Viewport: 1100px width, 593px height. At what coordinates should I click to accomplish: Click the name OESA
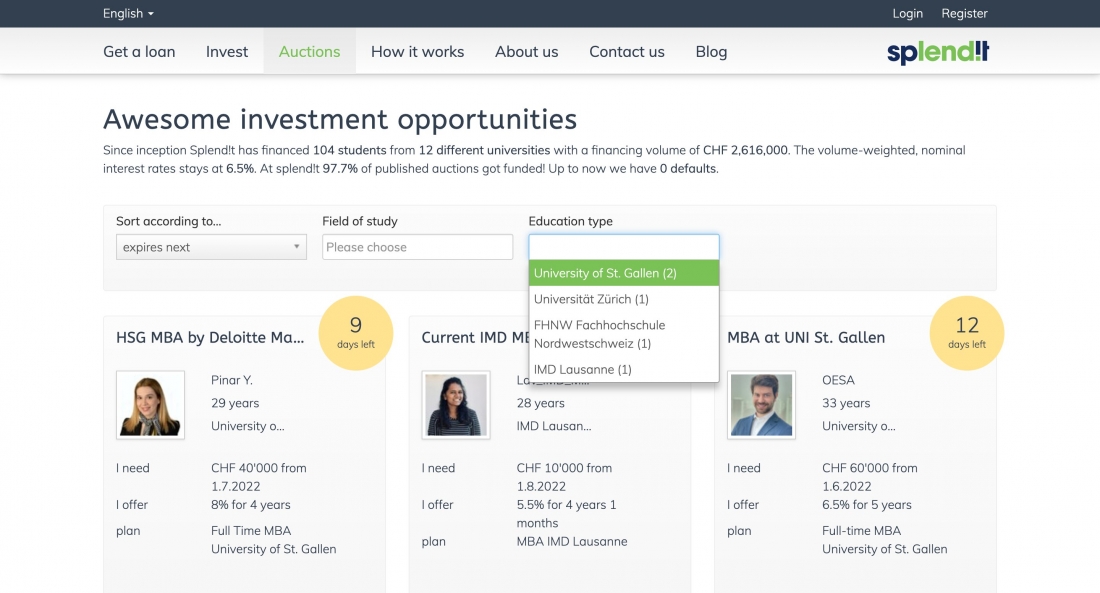pyautogui.click(x=838, y=380)
